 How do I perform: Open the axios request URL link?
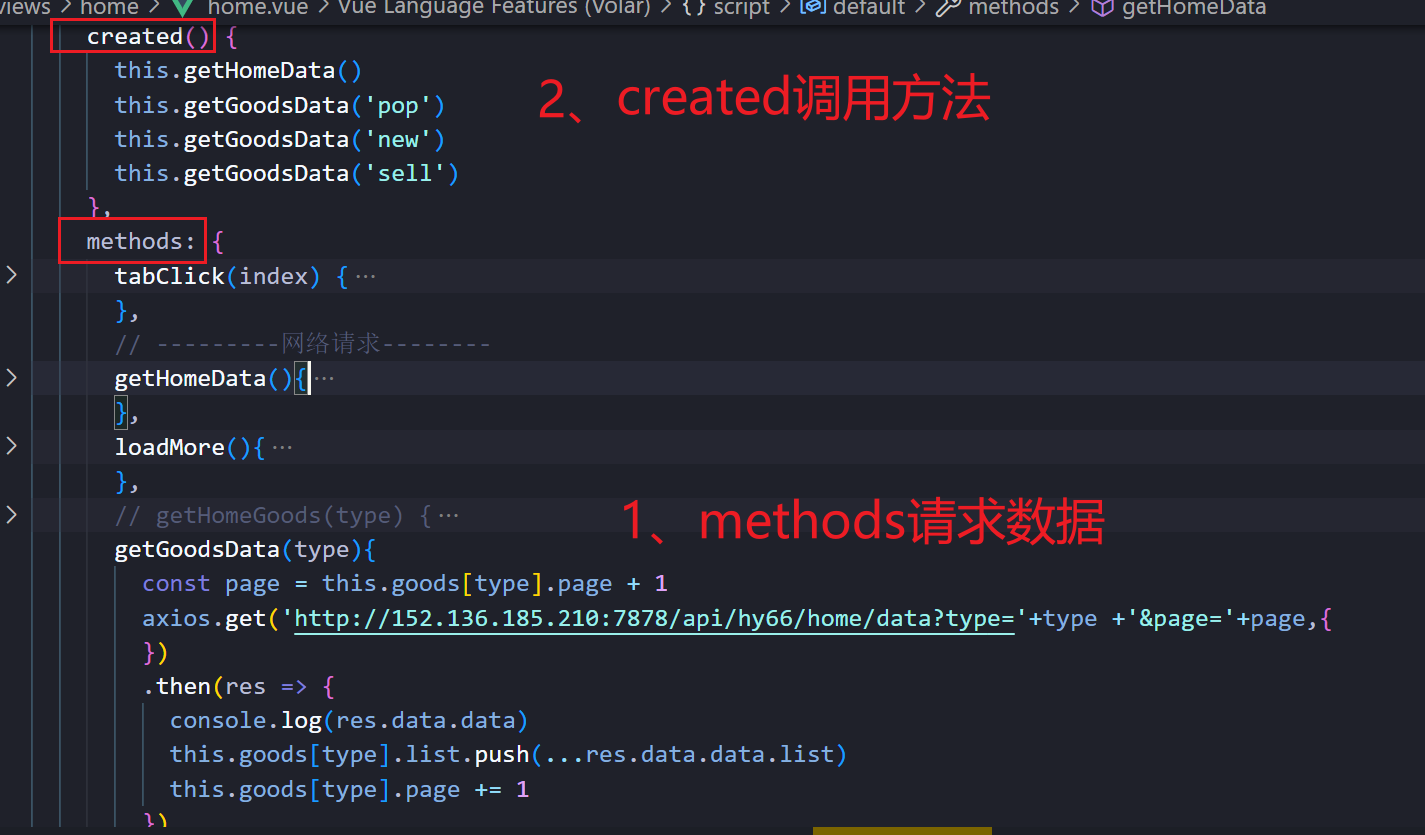point(655,618)
